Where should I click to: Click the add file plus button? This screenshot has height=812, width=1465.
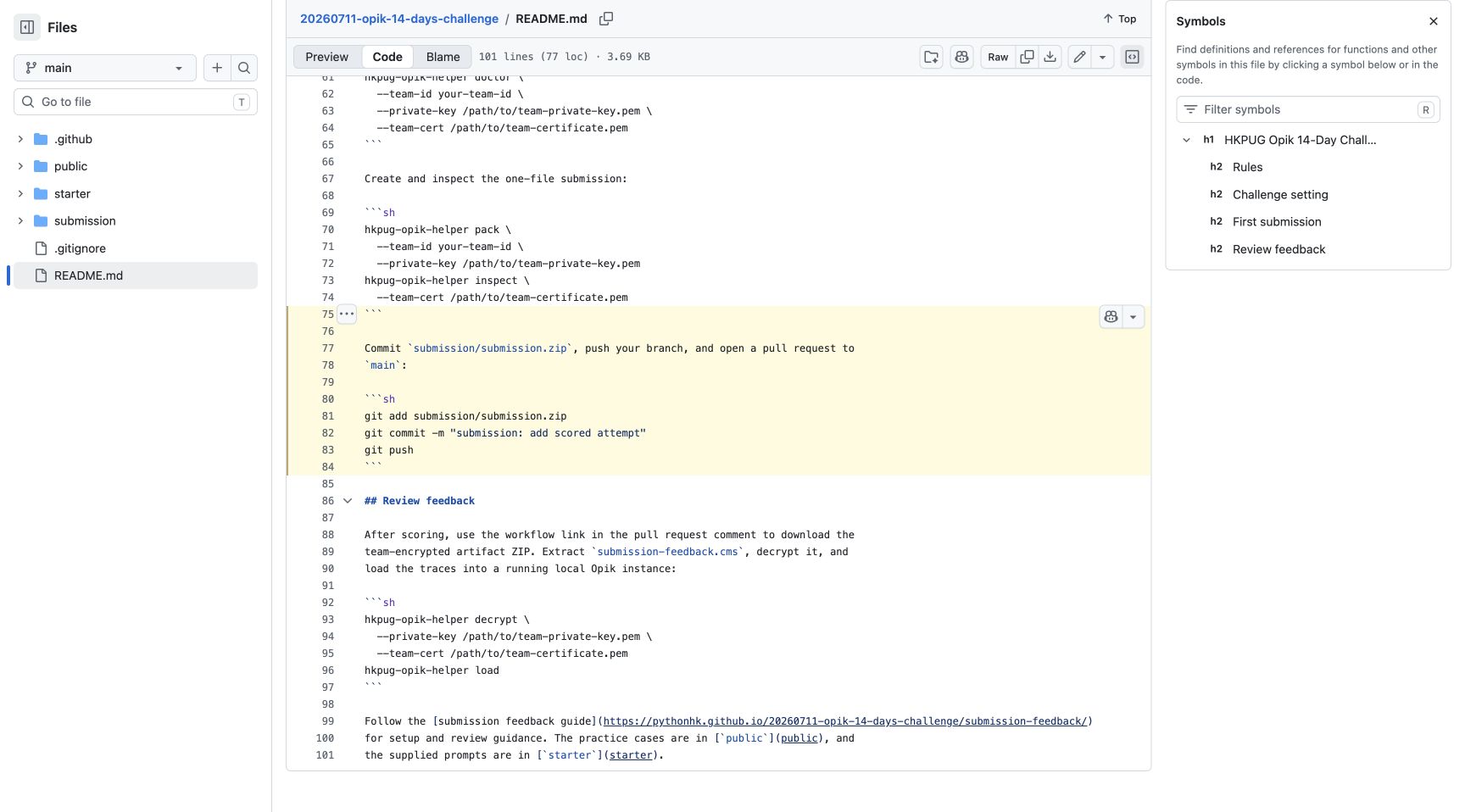pos(217,68)
